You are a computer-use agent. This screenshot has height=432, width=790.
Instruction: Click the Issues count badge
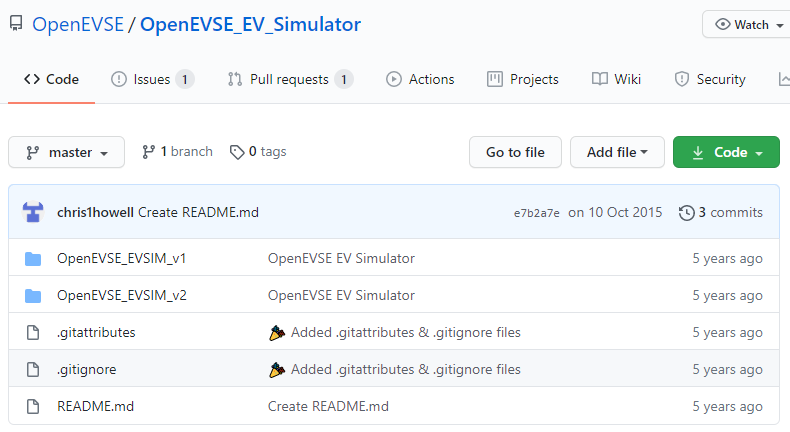pos(185,79)
